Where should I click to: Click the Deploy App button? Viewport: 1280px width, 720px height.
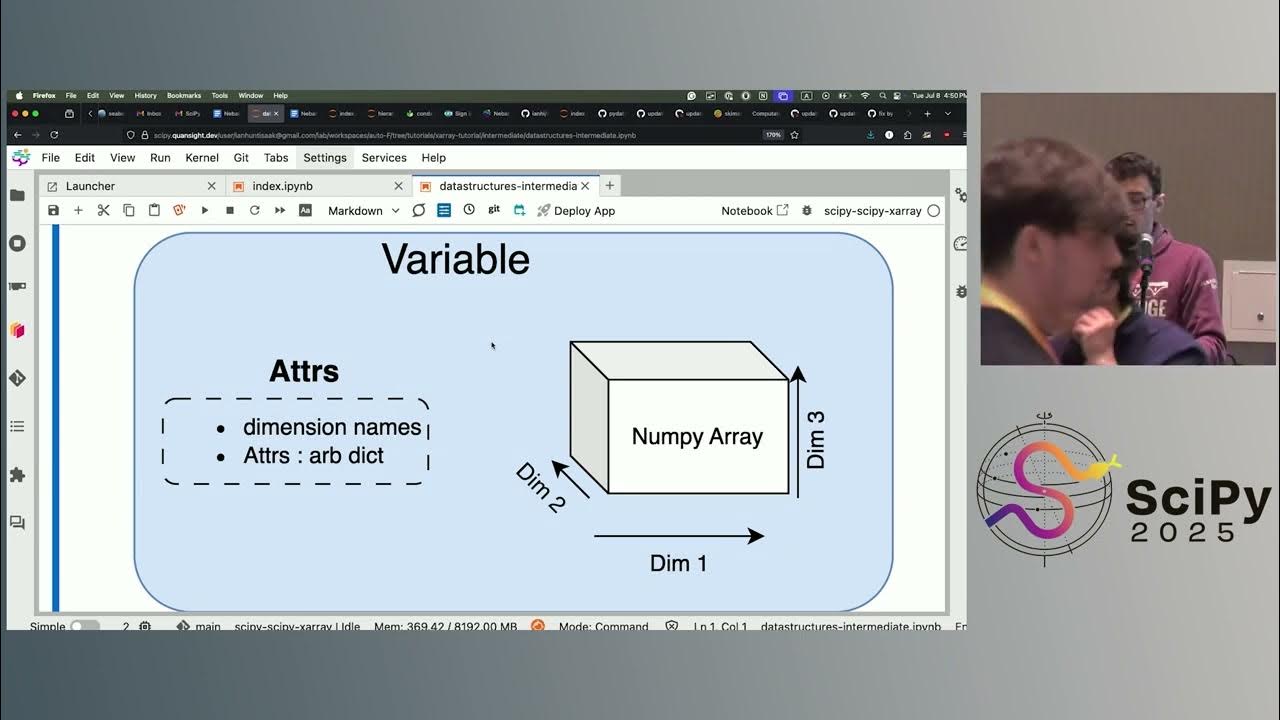coord(576,211)
